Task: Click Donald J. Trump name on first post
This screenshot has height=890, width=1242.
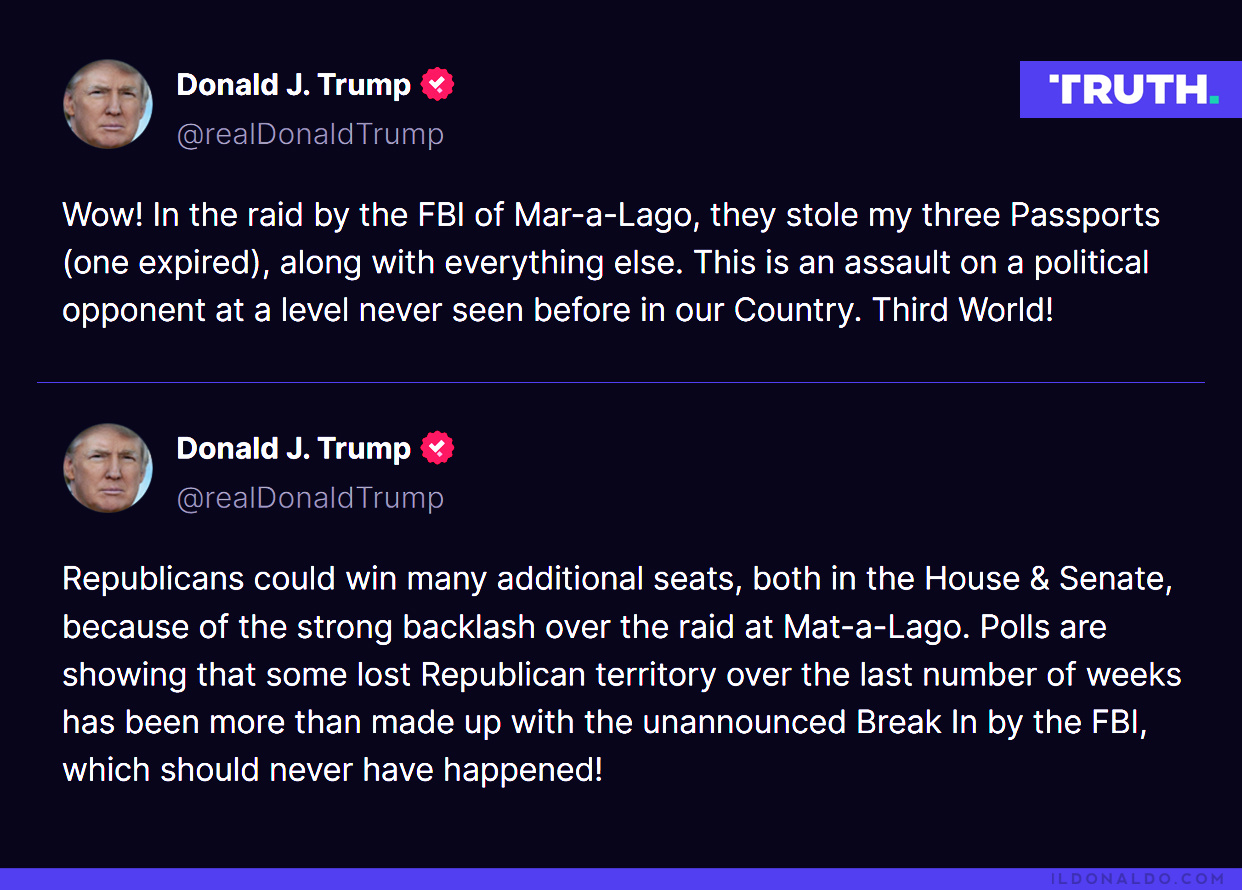Action: (x=294, y=85)
